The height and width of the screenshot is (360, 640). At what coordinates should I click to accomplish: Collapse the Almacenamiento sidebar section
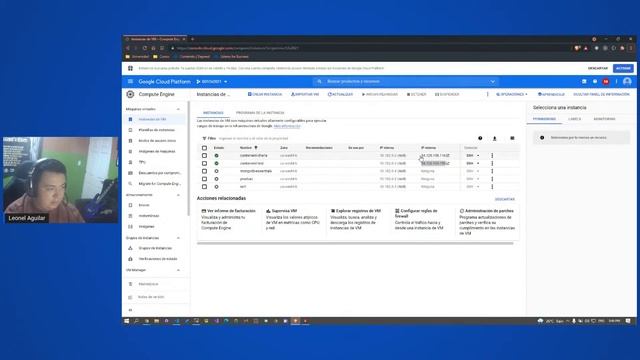178,195
